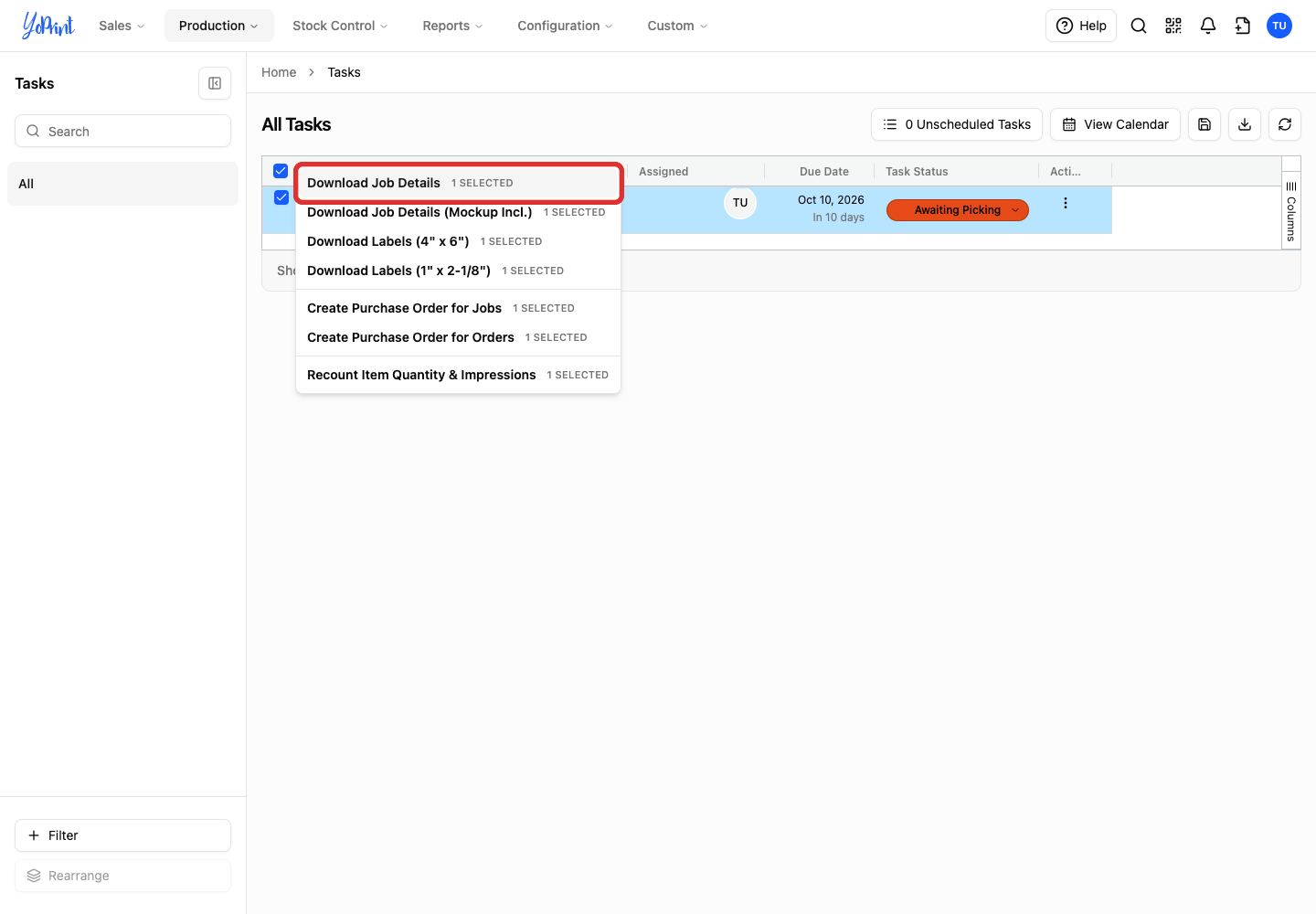Click the Assigned column header
Viewport: 1316px width, 914px height.
695,171
